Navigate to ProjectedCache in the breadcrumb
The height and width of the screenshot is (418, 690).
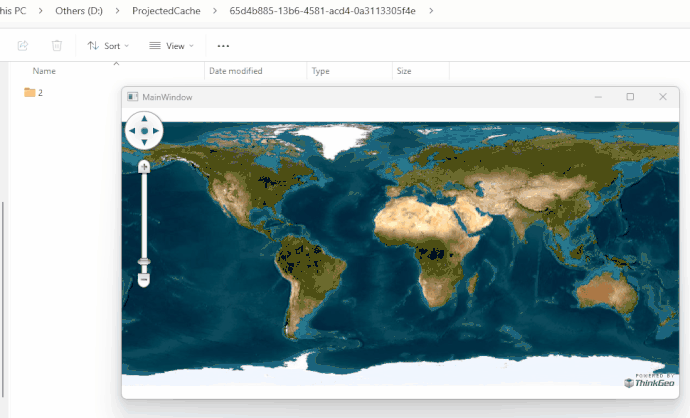167,11
